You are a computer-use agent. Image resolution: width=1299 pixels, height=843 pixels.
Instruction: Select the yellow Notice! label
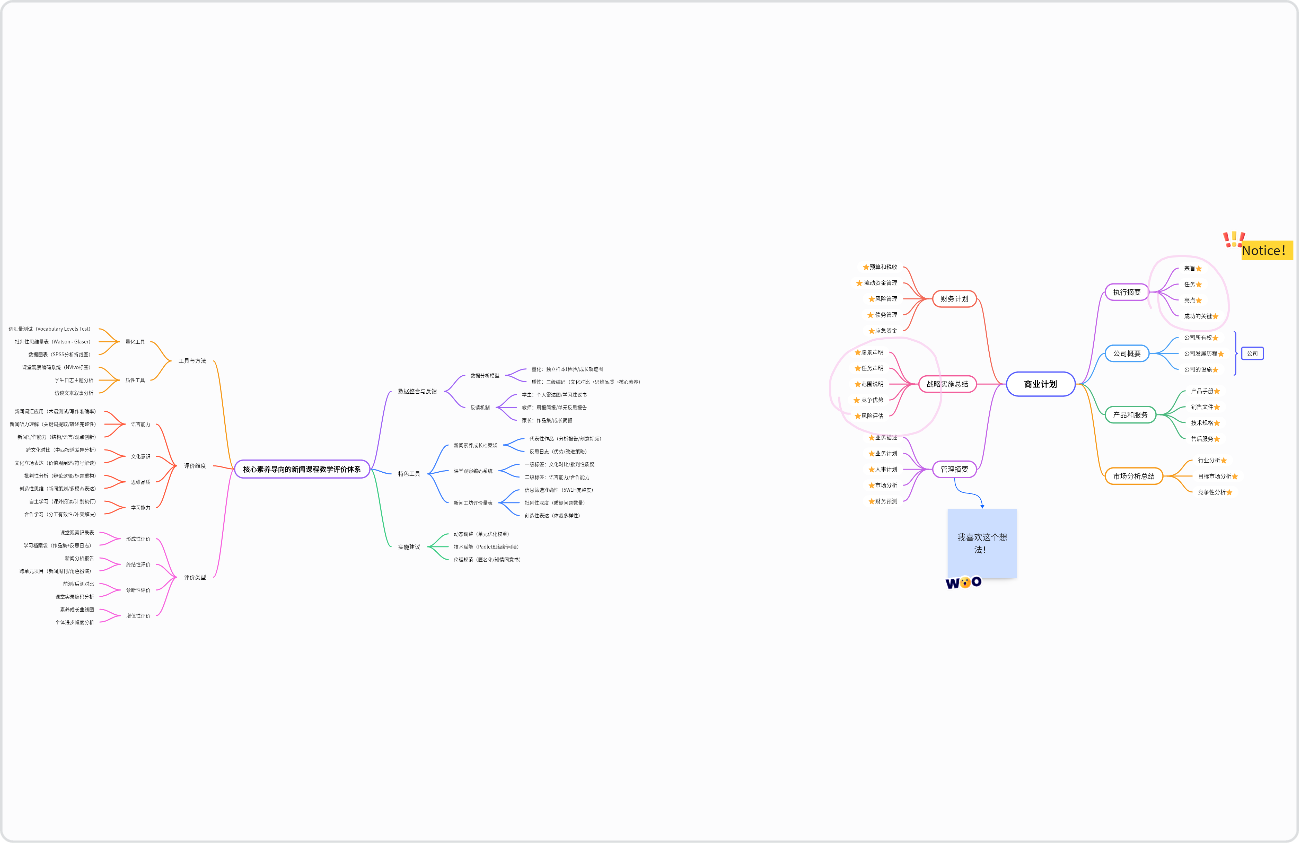point(1265,250)
